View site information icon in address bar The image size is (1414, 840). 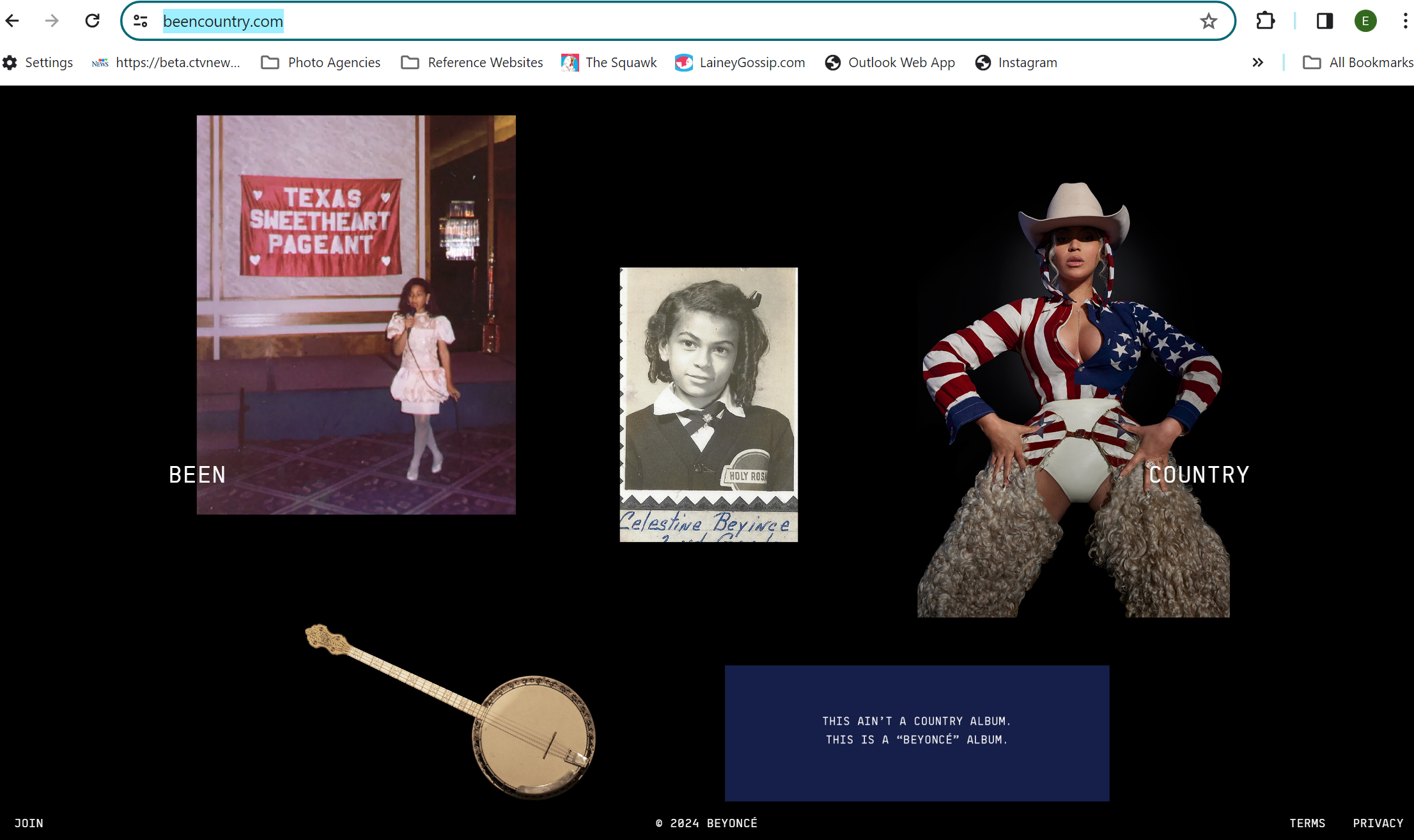(141, 21)
